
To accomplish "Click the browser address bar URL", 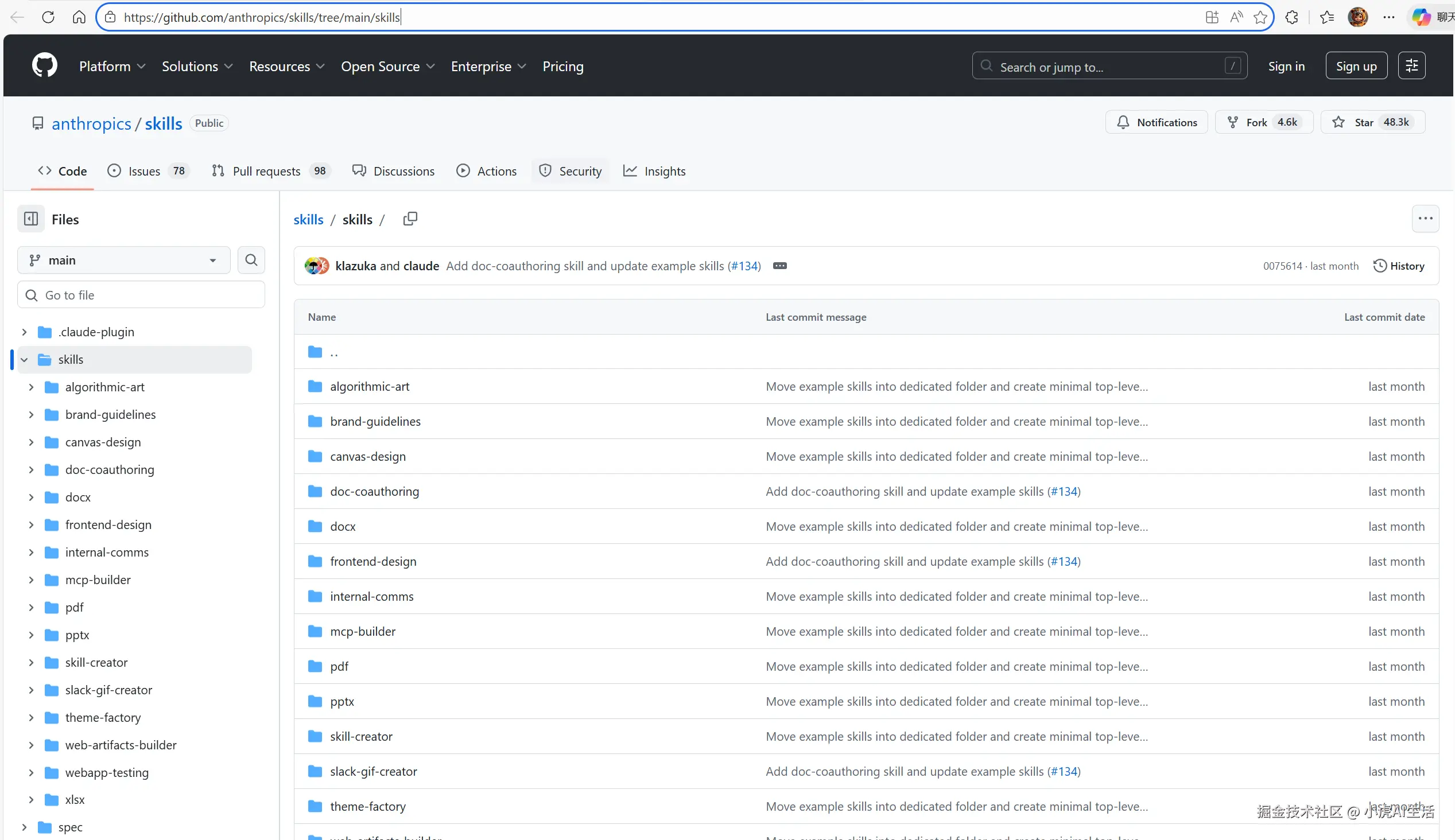I will tap(261, 17).
